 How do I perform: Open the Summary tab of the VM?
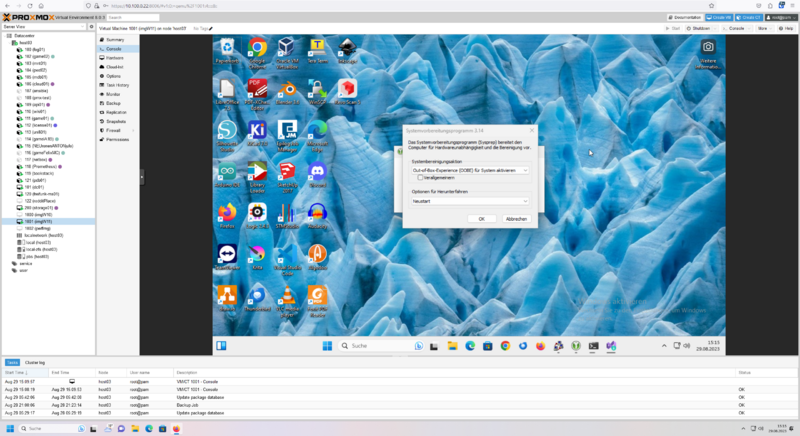(115, 40)
